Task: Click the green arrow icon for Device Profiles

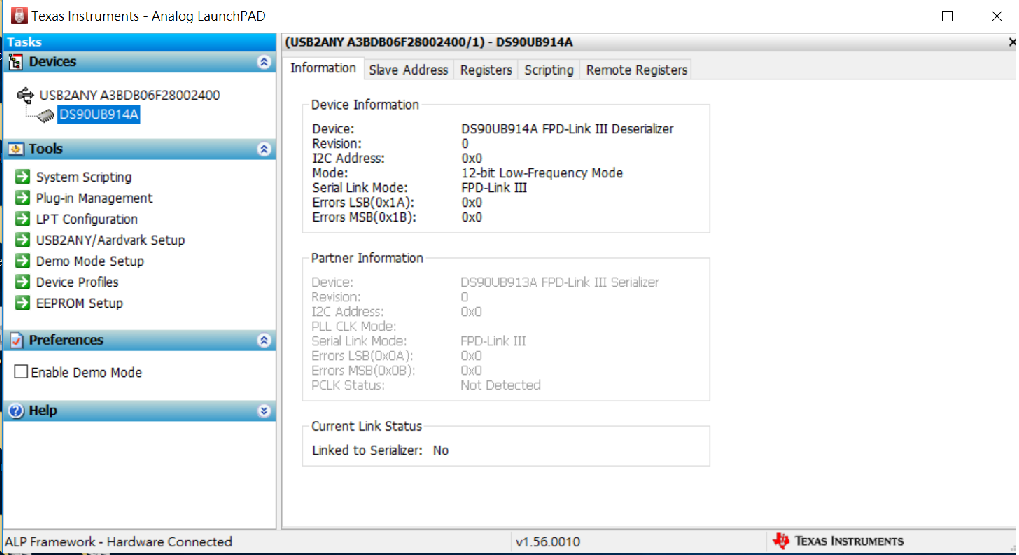Action: click(x=23, y=282)
